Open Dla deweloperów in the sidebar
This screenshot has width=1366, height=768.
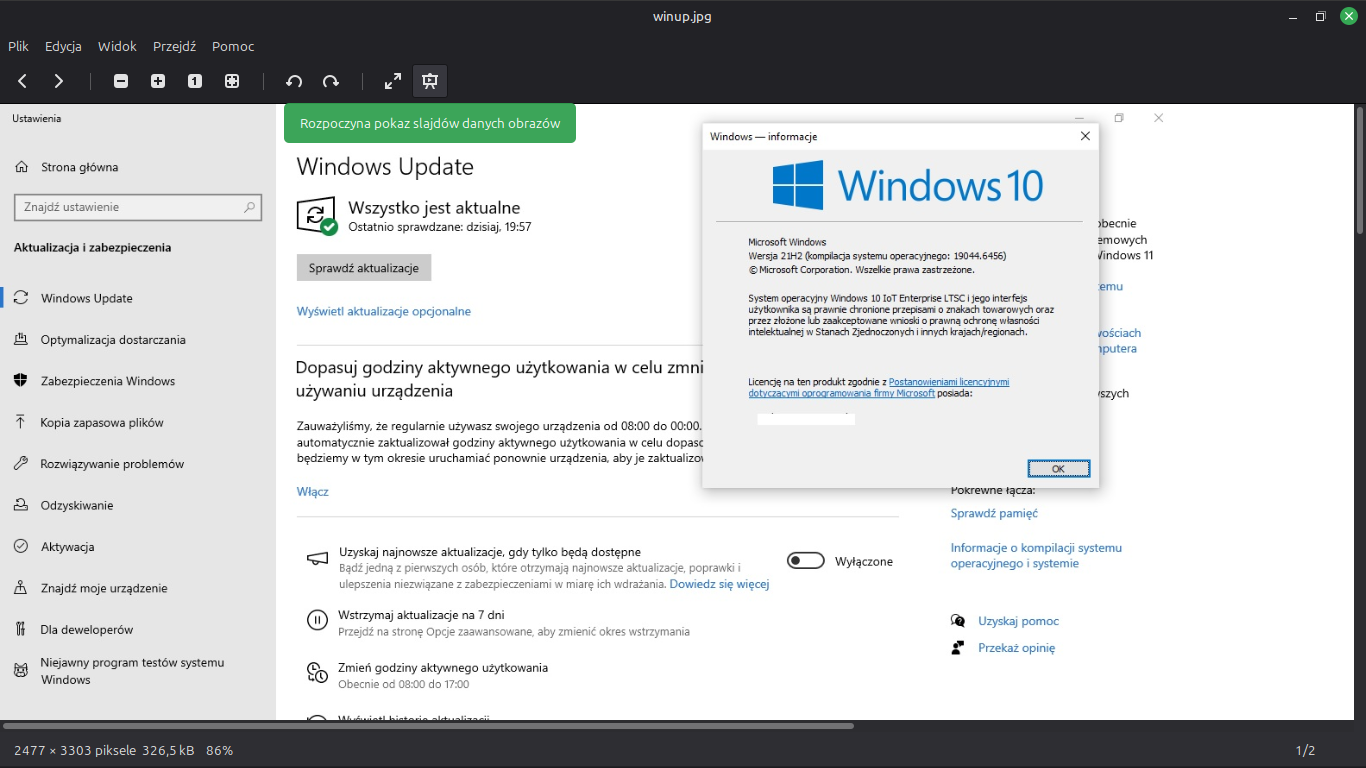87,630
